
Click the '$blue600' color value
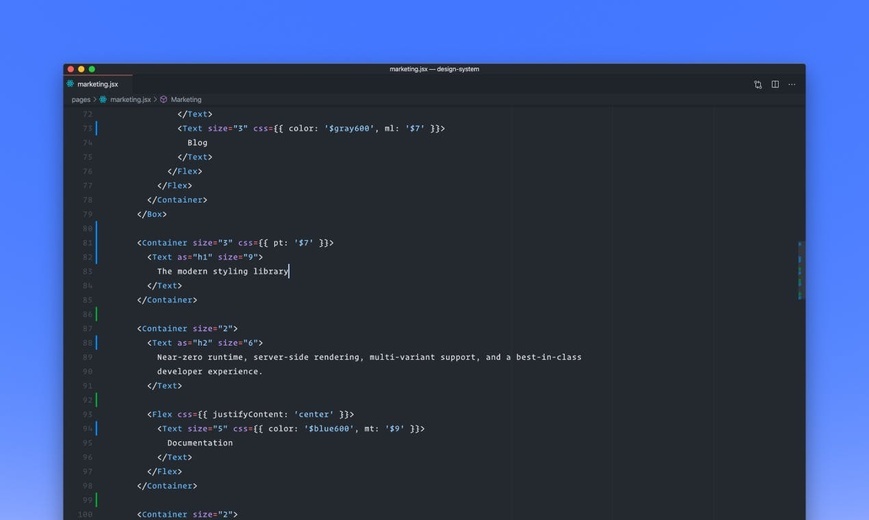(329, 429)
